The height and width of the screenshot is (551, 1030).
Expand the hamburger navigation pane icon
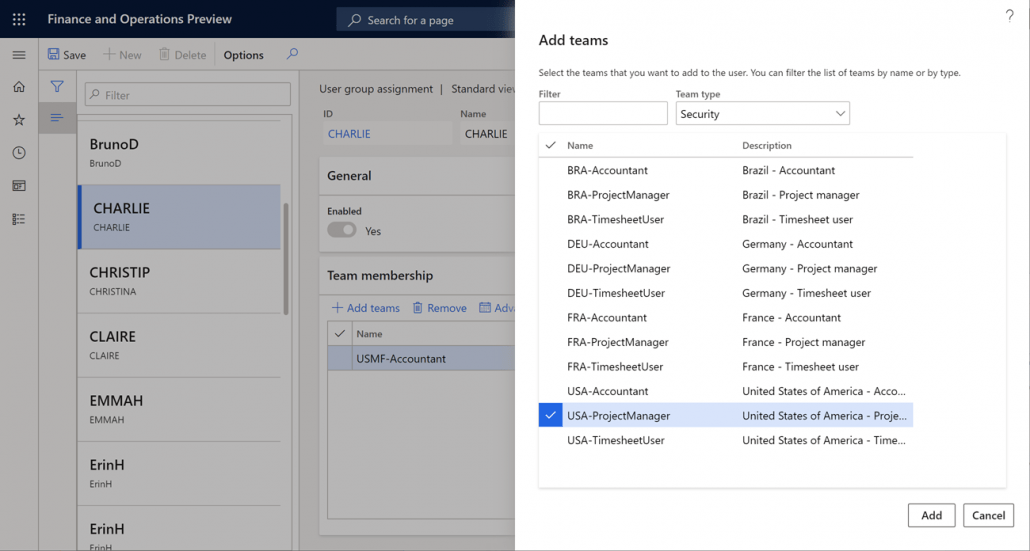pos(19,55)
